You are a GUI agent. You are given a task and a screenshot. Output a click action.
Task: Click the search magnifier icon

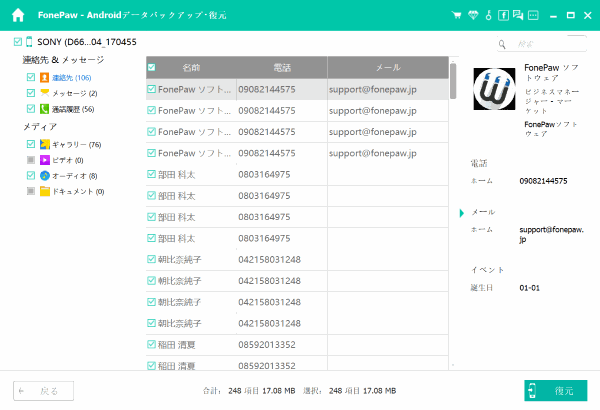point(502,44)
